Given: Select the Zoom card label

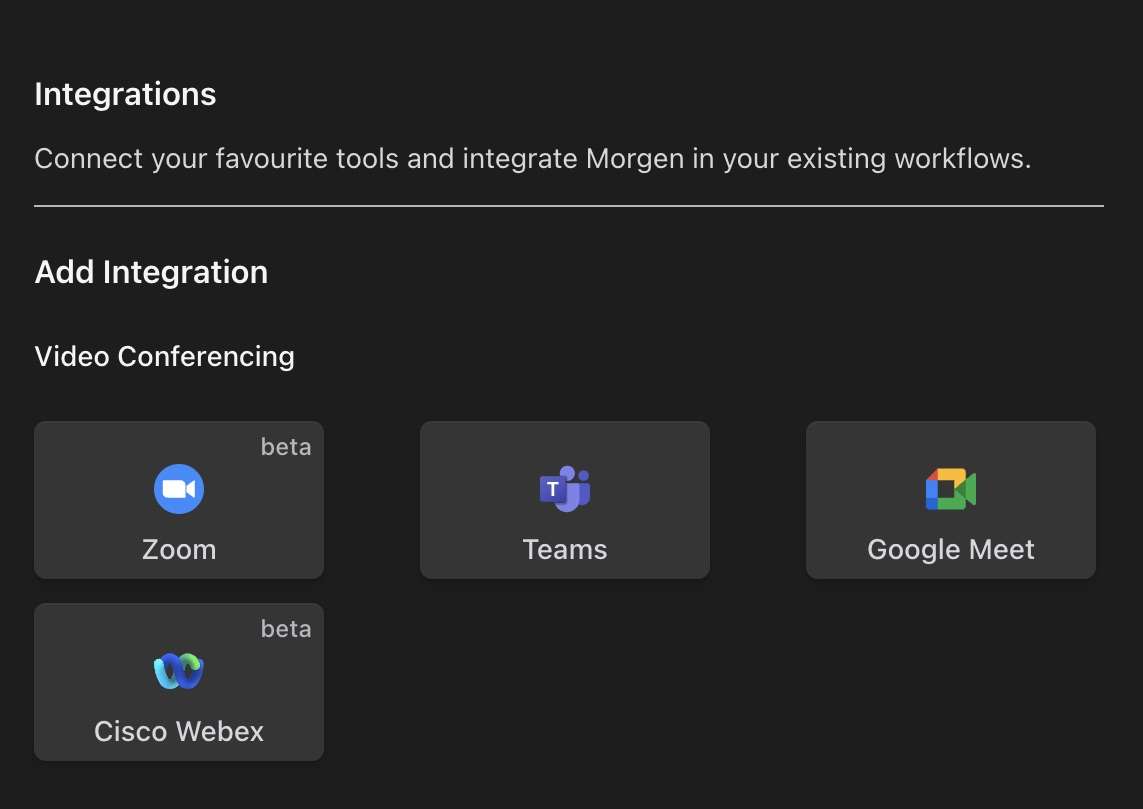Looking at the screenshot, I should point(179,550).
